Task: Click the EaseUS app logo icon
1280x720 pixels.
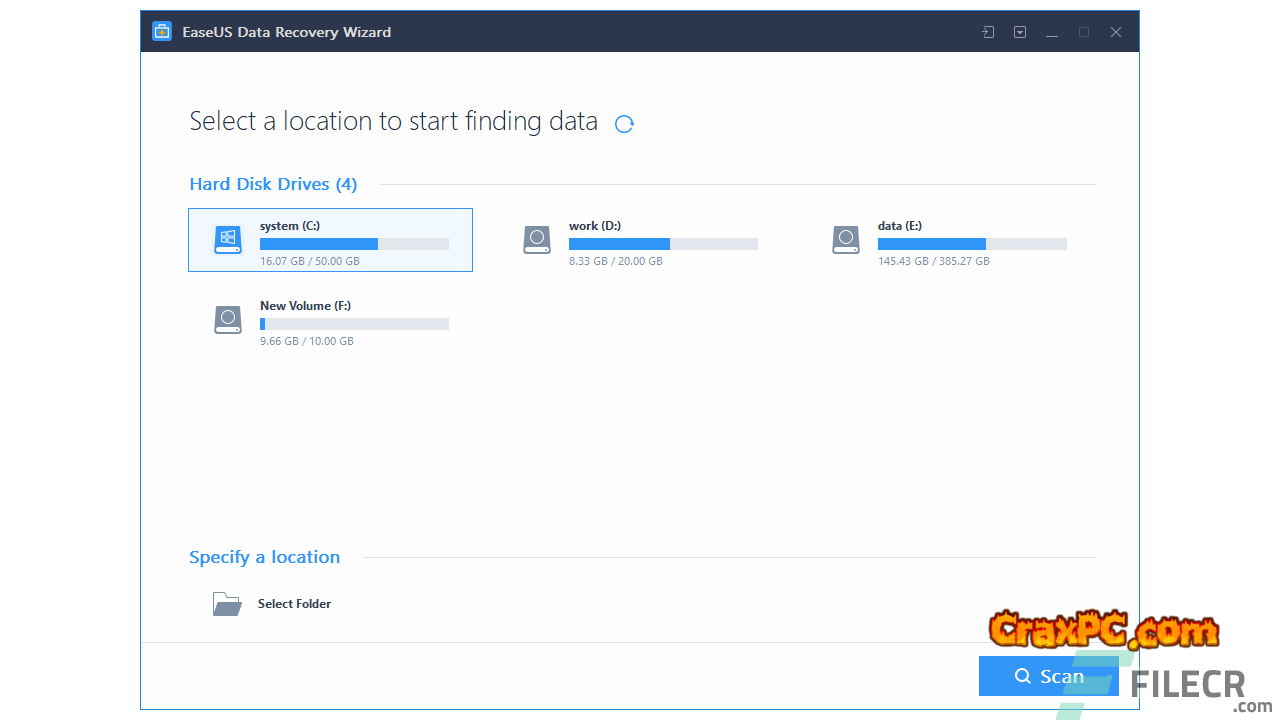Action: pos(162,32)
